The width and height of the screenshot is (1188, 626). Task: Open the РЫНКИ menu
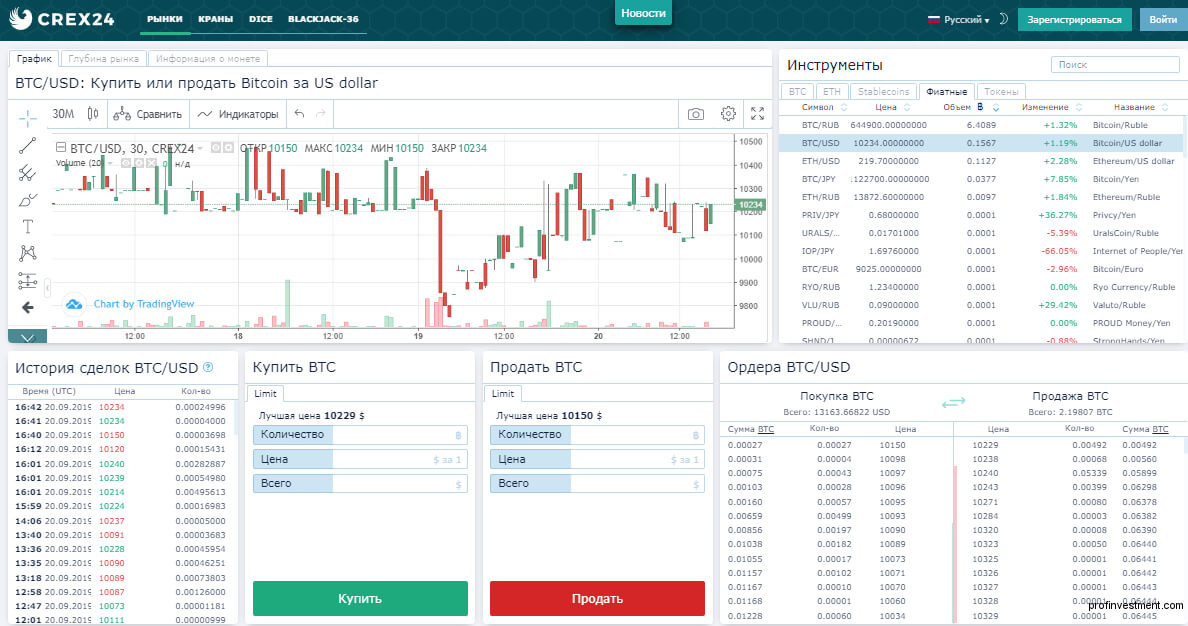click(164, 19)
